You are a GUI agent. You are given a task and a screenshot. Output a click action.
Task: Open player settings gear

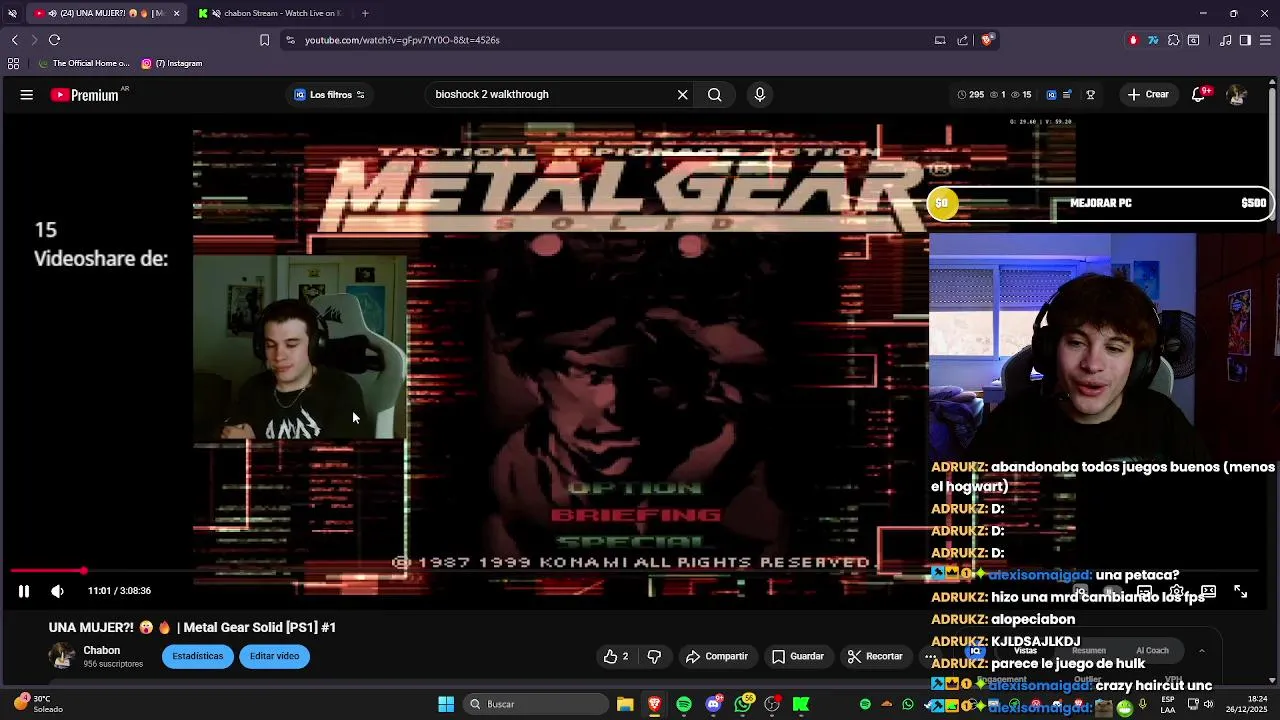1177,592
